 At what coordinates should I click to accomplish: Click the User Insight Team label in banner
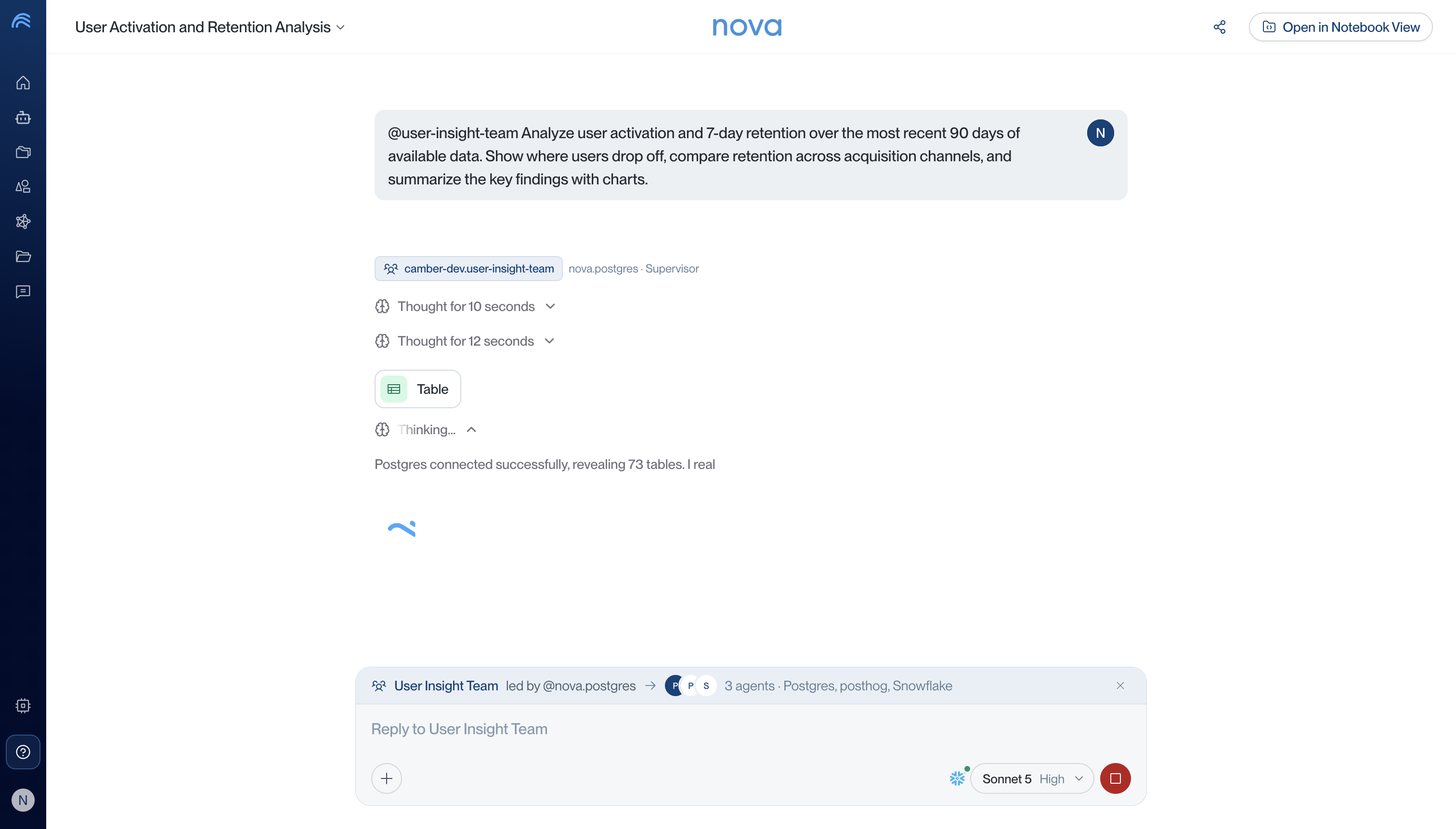click(x=446, y=686)
